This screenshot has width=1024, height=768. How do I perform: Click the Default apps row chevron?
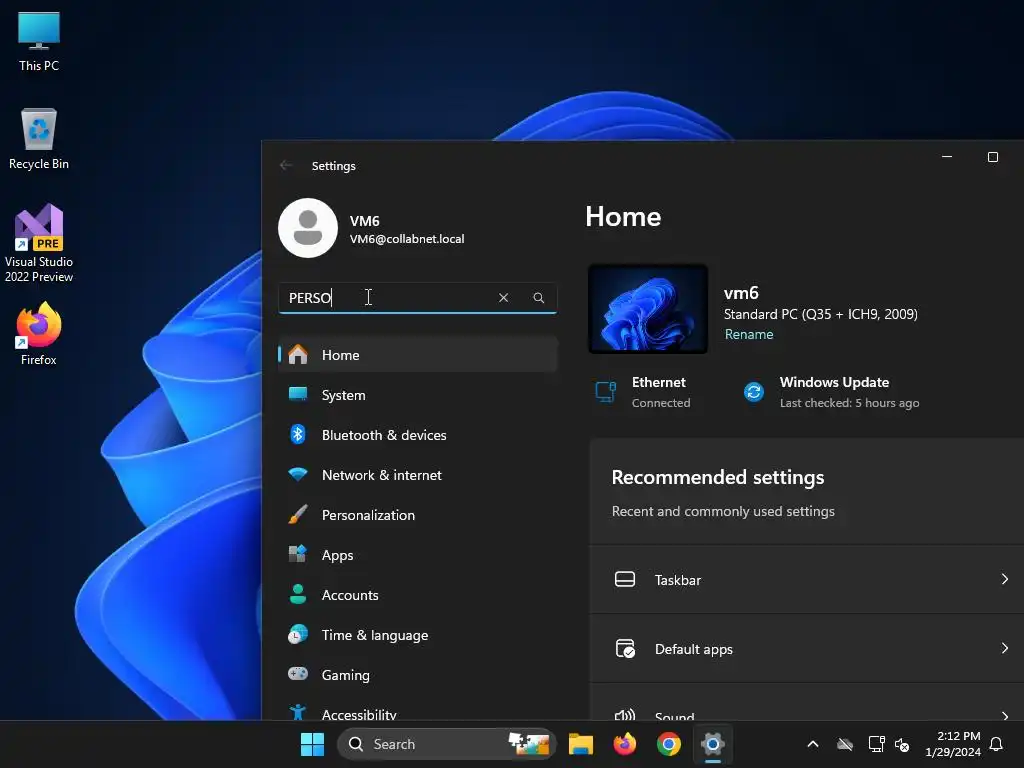point(1004,648)
